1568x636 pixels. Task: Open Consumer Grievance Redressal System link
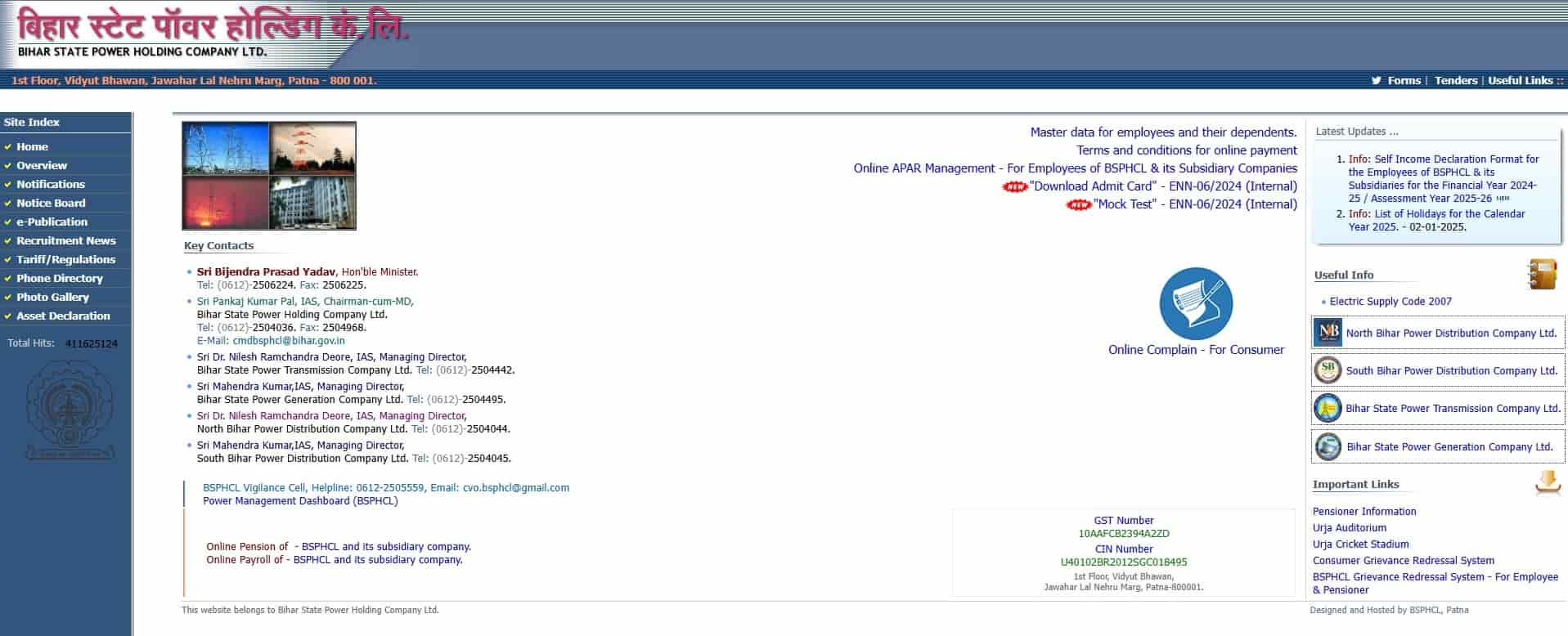coord(1404,561)
